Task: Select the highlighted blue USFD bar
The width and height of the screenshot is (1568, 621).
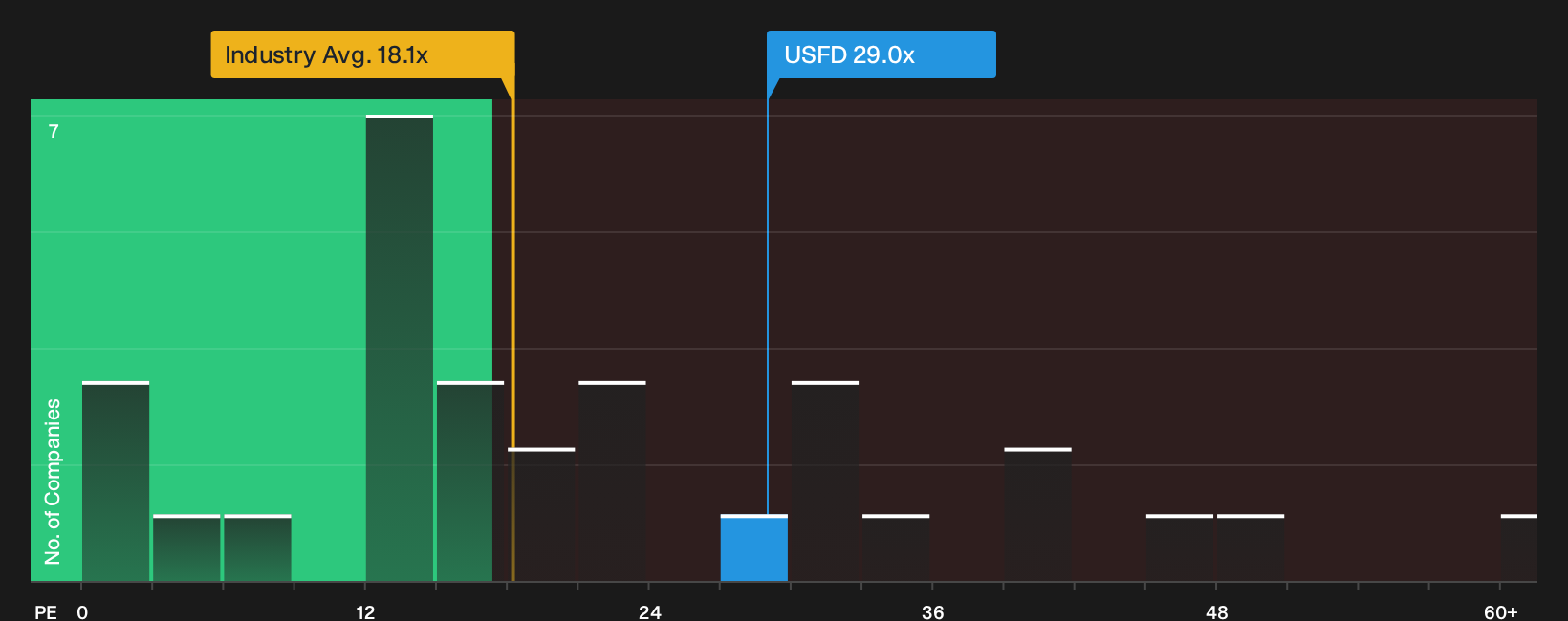Action: point(754,547)
